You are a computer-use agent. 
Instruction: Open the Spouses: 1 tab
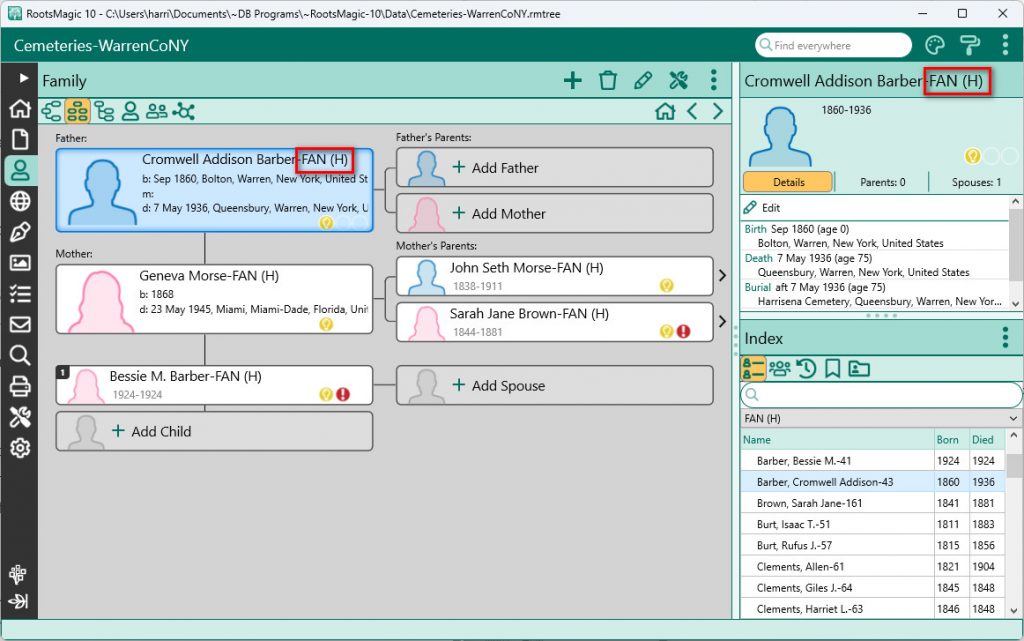coord(976,182)
